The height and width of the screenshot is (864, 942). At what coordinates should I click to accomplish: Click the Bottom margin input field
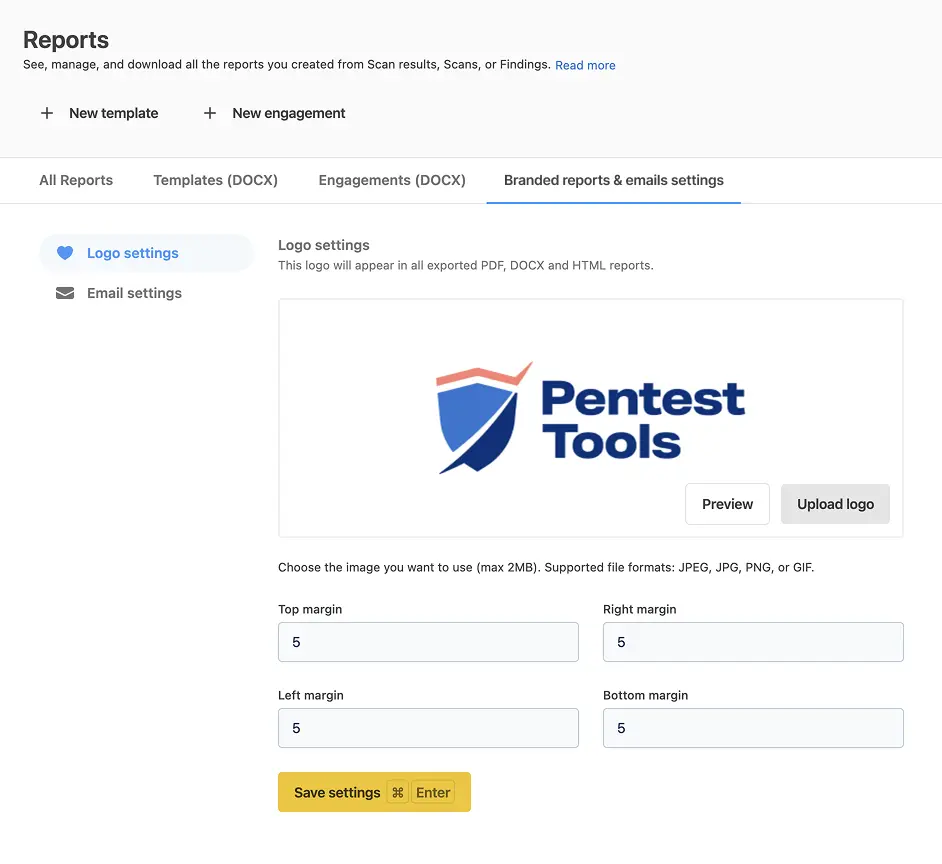coord(753,728)
